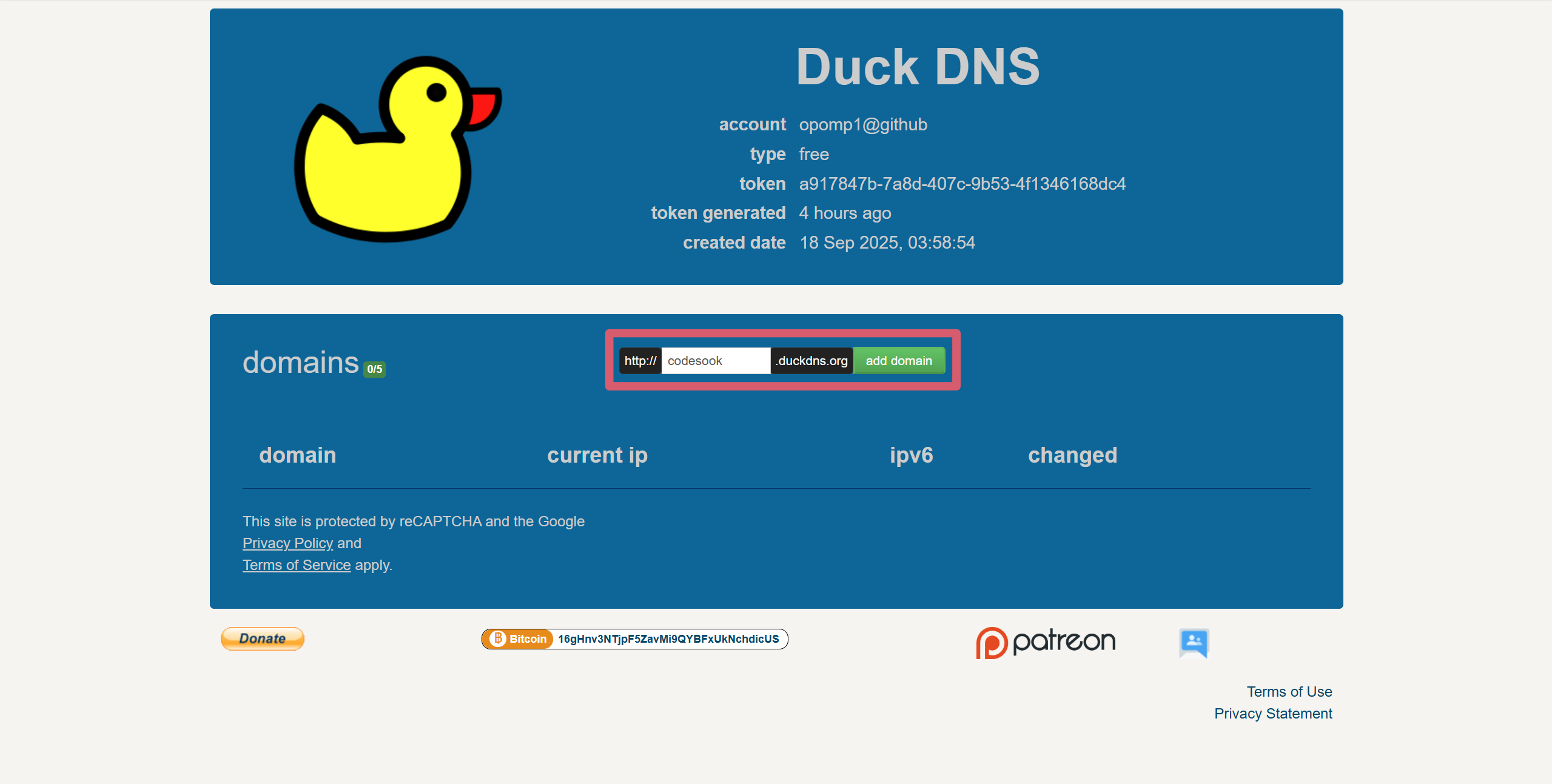Click the ipv6 column header
Image resolution: width=1552 pixels, height=784 pixels.
tap(911, 455)
